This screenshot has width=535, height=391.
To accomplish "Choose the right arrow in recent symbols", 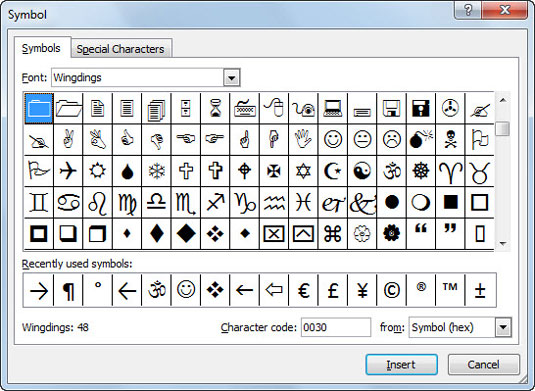I will (x=39, y=290).
